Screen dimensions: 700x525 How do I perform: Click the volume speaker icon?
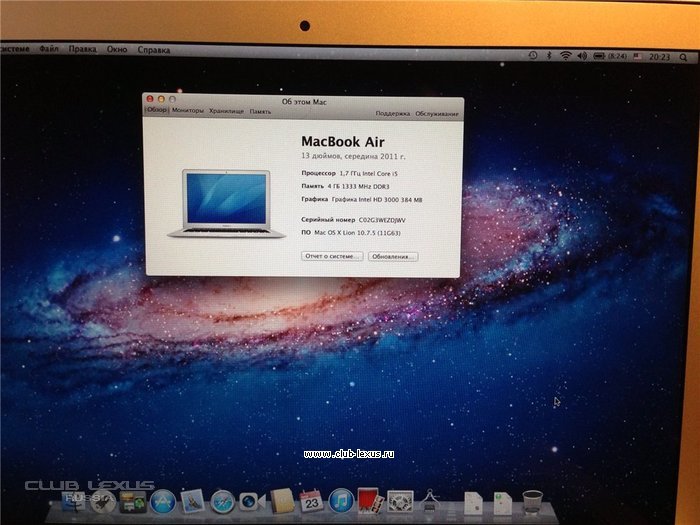tap(582, 56)
